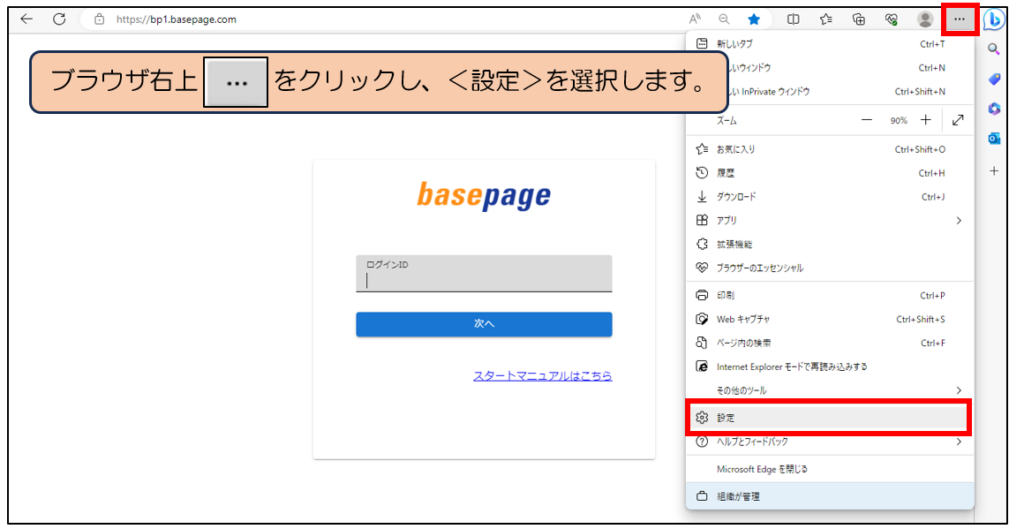
Task: Click the user profile avatar icon
Action: 925,19
